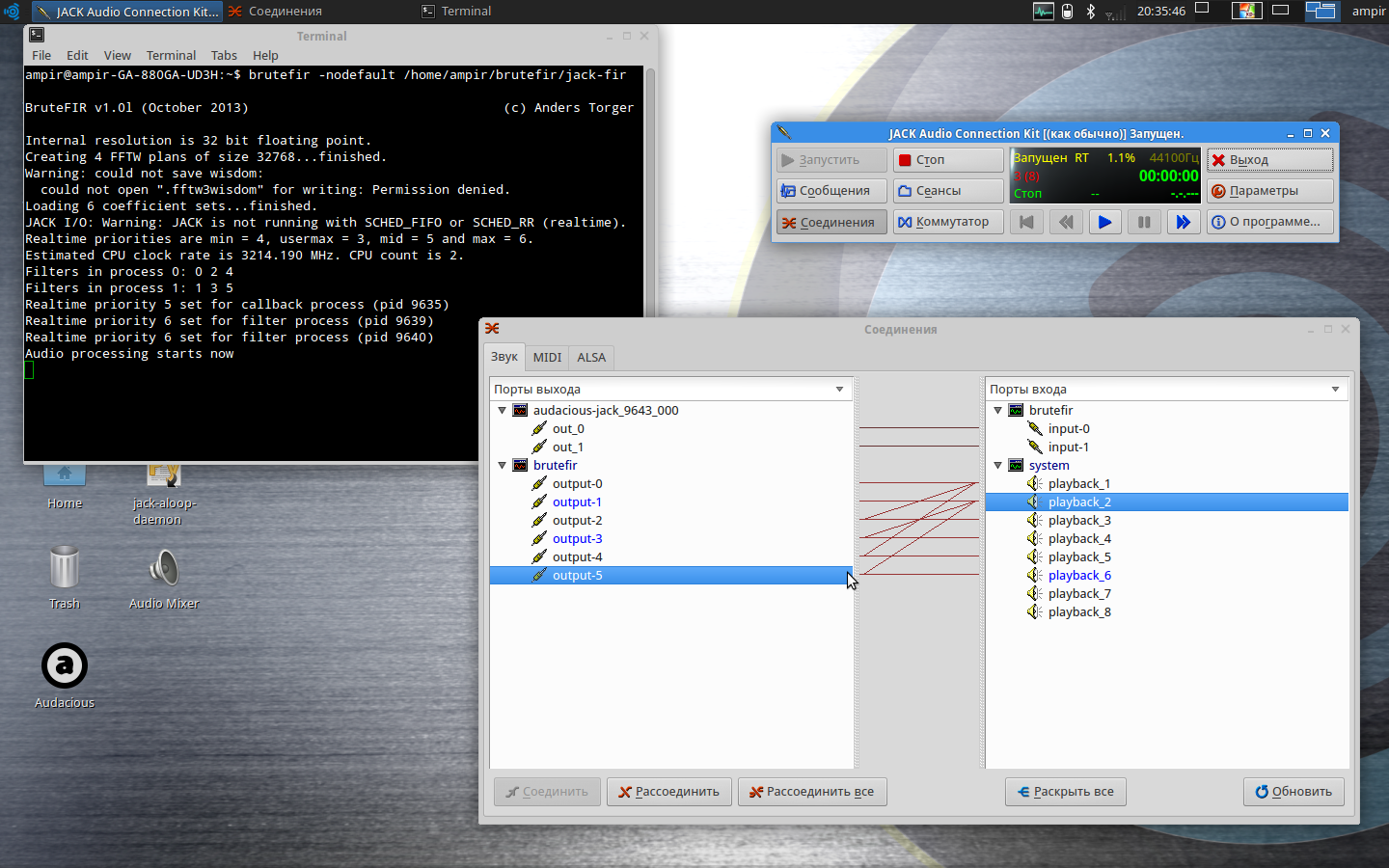Click the Trash desktop icon
1389x868 pixels.
pyautogui.click(x=65, y=577)
